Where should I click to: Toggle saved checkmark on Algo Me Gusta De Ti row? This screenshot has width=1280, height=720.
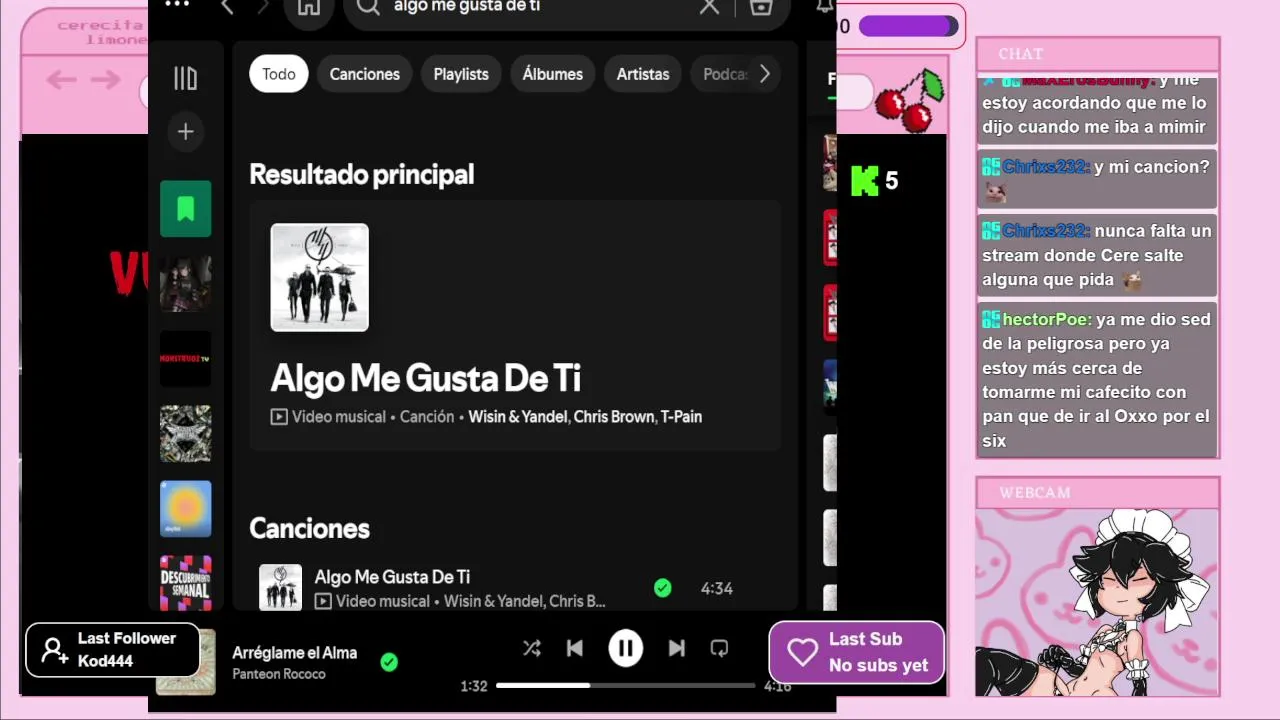click(662, 588)
